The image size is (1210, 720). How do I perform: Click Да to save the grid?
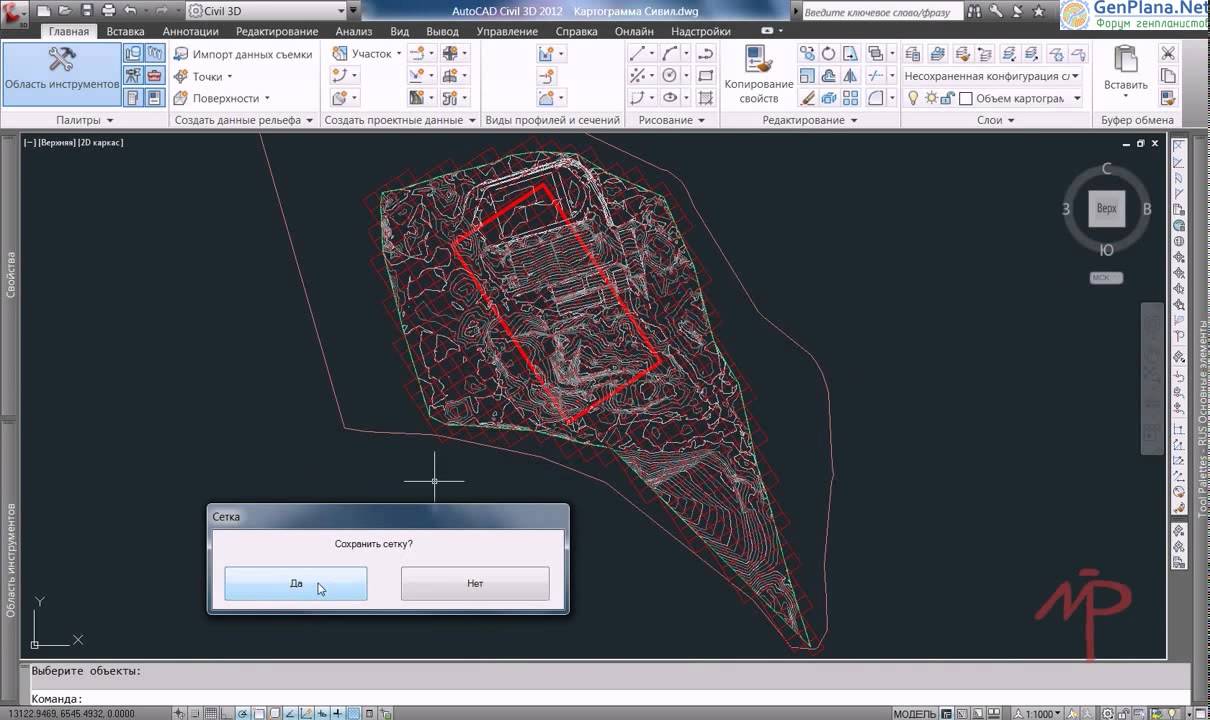tap(296, 583)
